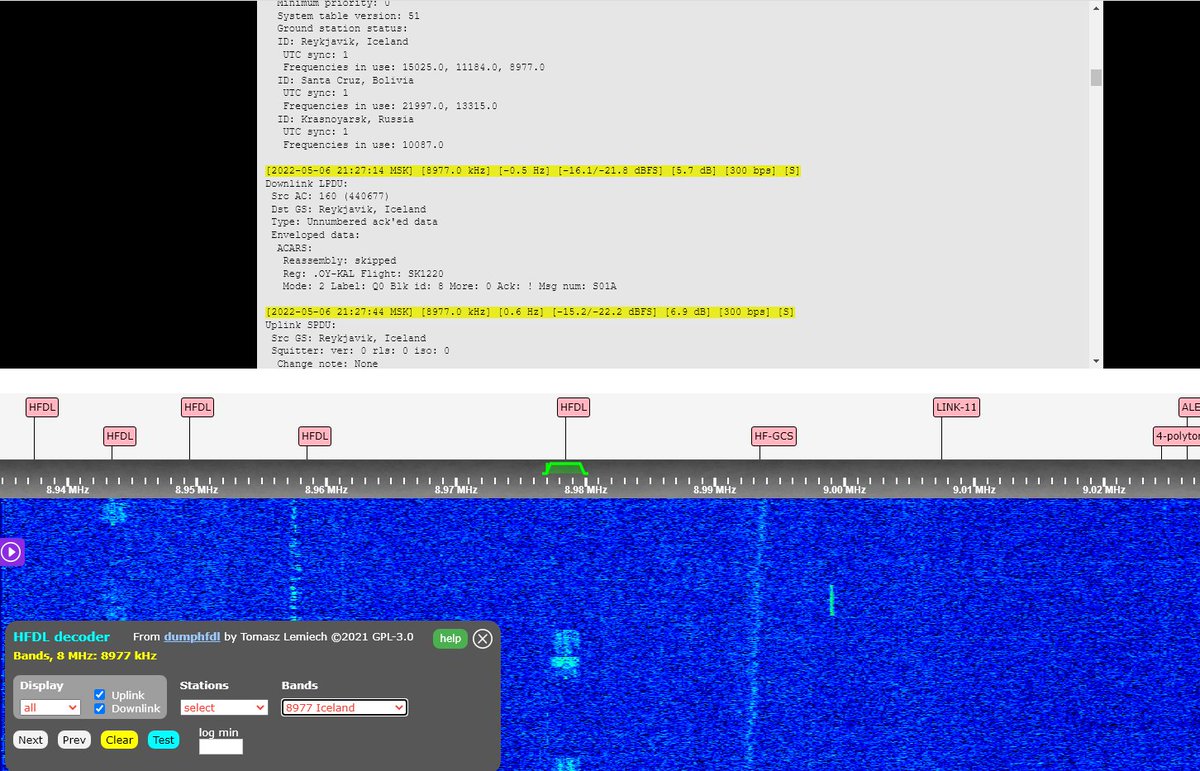The height and width of the screenshot is (771, 1200).
Task: Click 8.96 MHz on frequency scale
Action: 325,490
